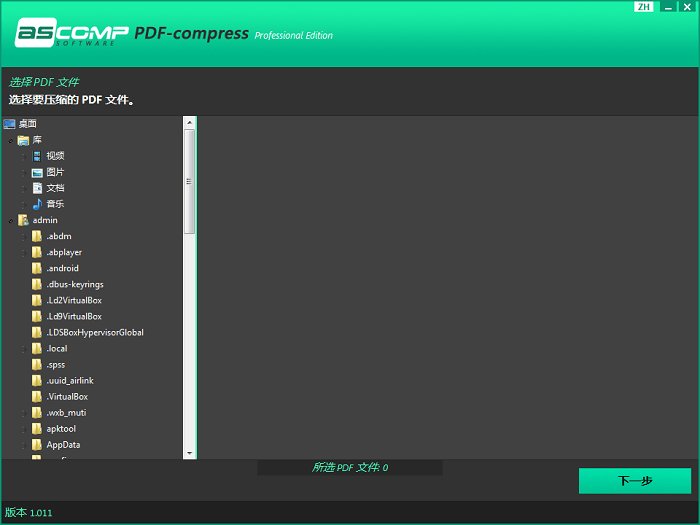This screenshot has width=700, height=525.
Task: Select the .VirtualBox folder label
Action: point(67,397)
